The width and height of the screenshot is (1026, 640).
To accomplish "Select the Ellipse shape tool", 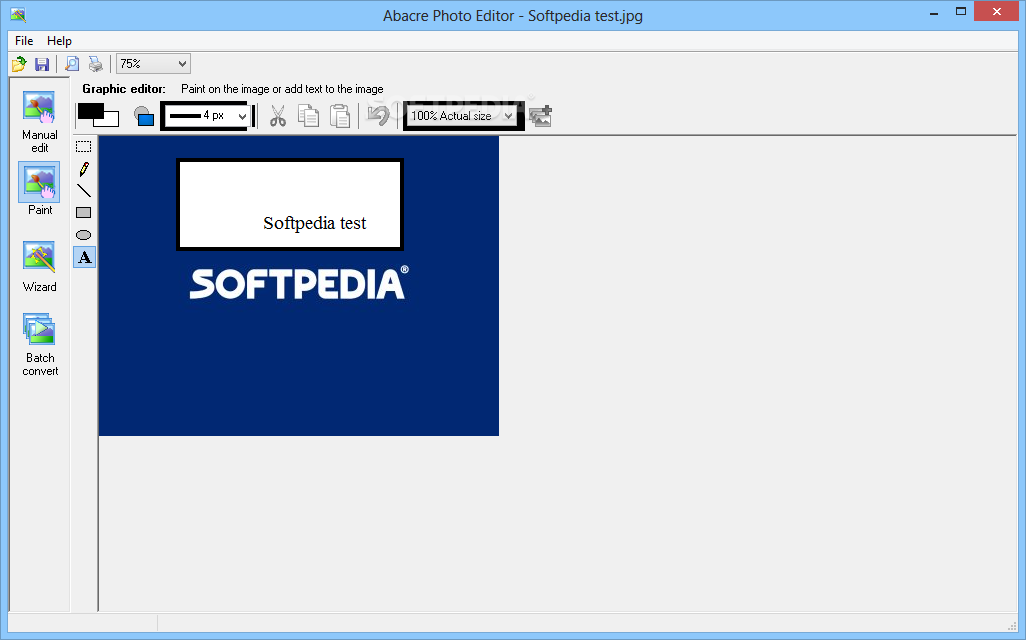I will point(84,235).
